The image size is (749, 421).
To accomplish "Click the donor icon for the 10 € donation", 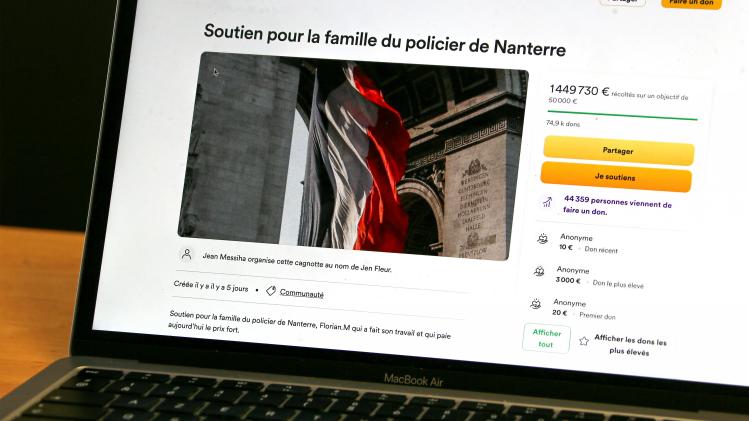I will tap(543, 238).
